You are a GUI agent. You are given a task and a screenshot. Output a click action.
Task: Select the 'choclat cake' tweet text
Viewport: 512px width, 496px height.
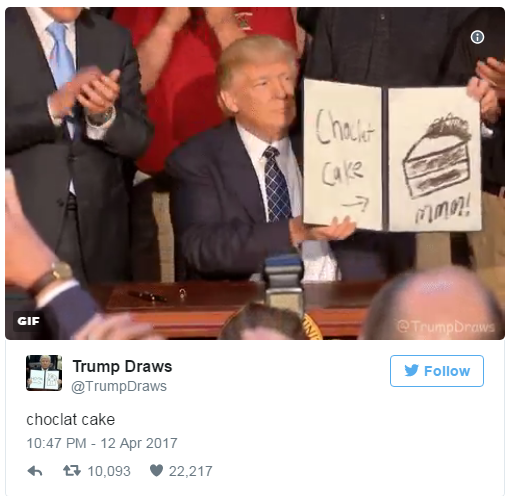point(71,419)
